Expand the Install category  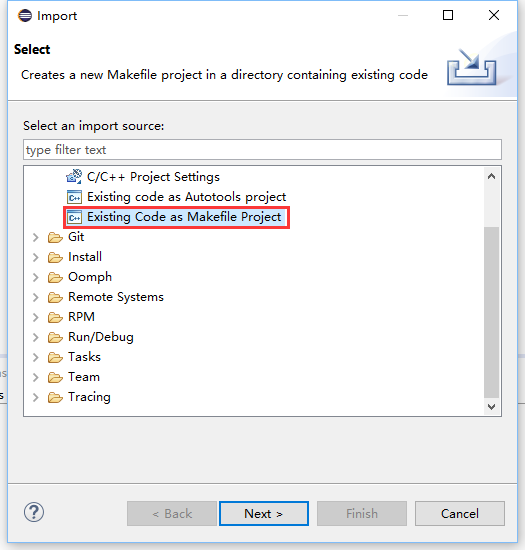coord(35,257)
